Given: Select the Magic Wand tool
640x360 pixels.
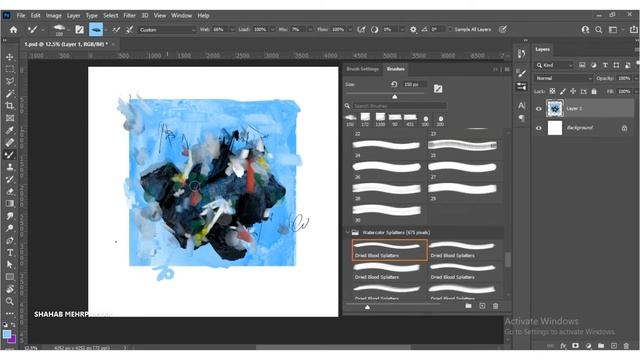Looking at the screenshot, I should (x=9, y=93).
